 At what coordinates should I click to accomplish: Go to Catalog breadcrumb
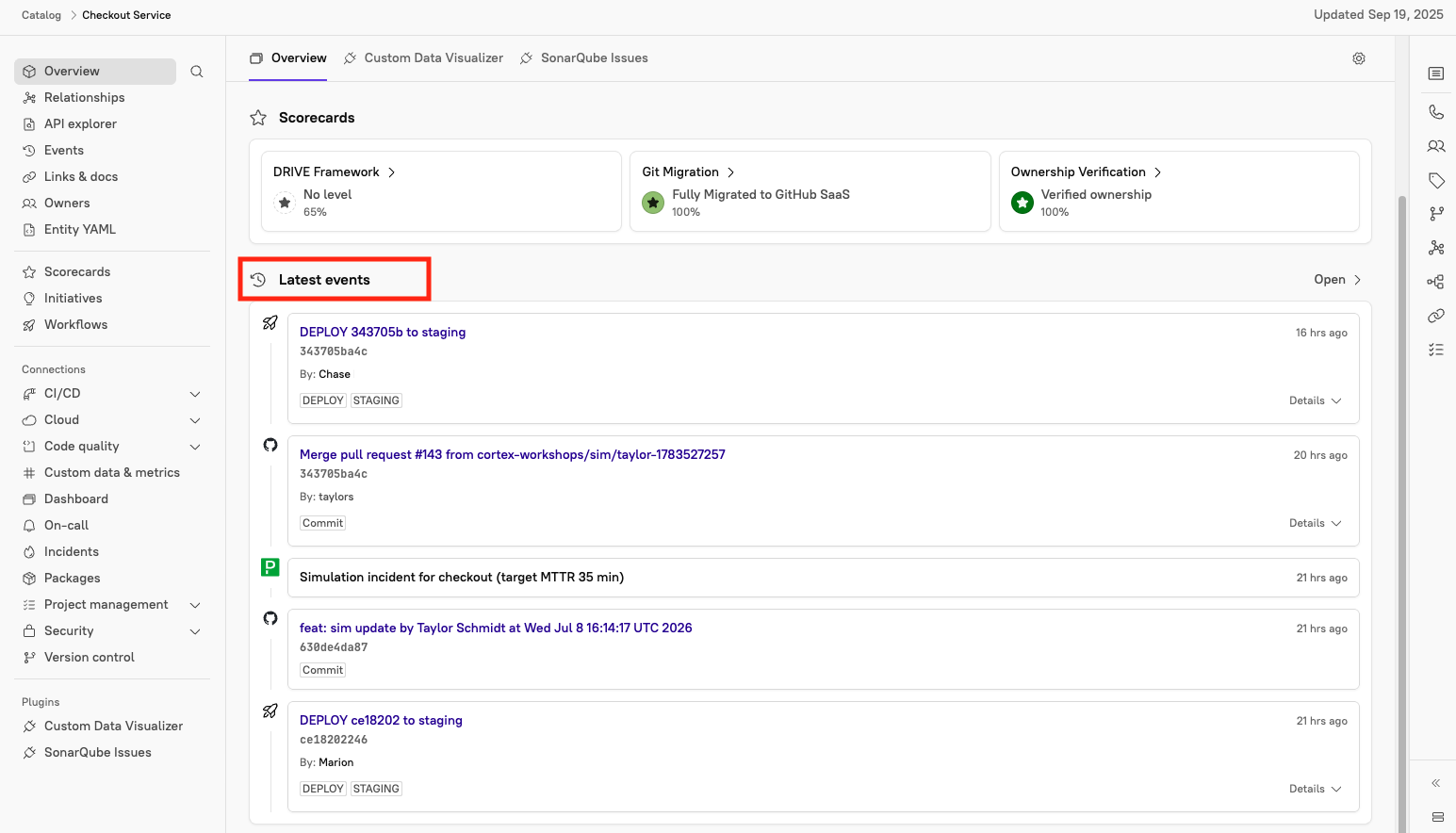(x=41, y=15)
